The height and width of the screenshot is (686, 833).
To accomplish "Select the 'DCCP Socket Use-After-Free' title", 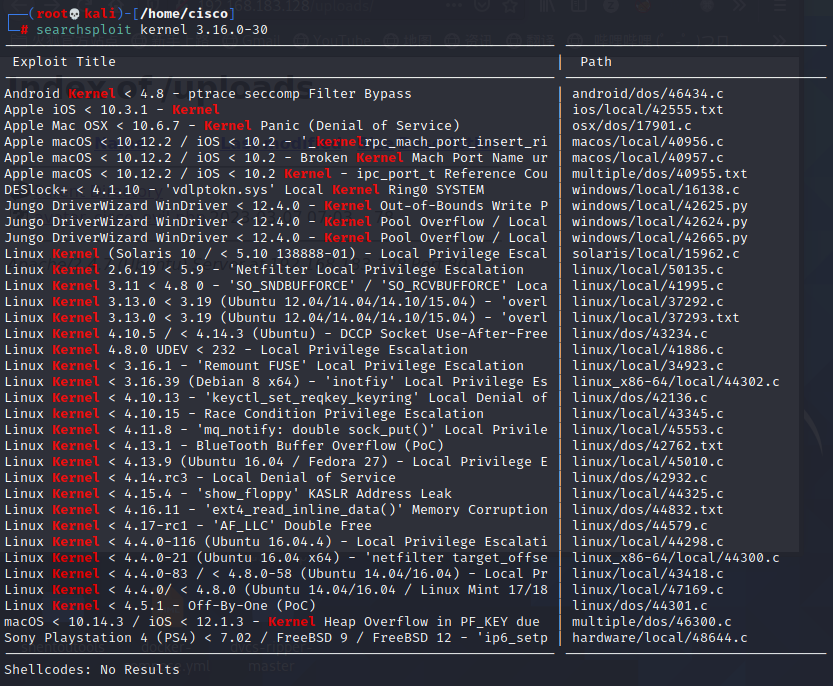I will (276, 334).
